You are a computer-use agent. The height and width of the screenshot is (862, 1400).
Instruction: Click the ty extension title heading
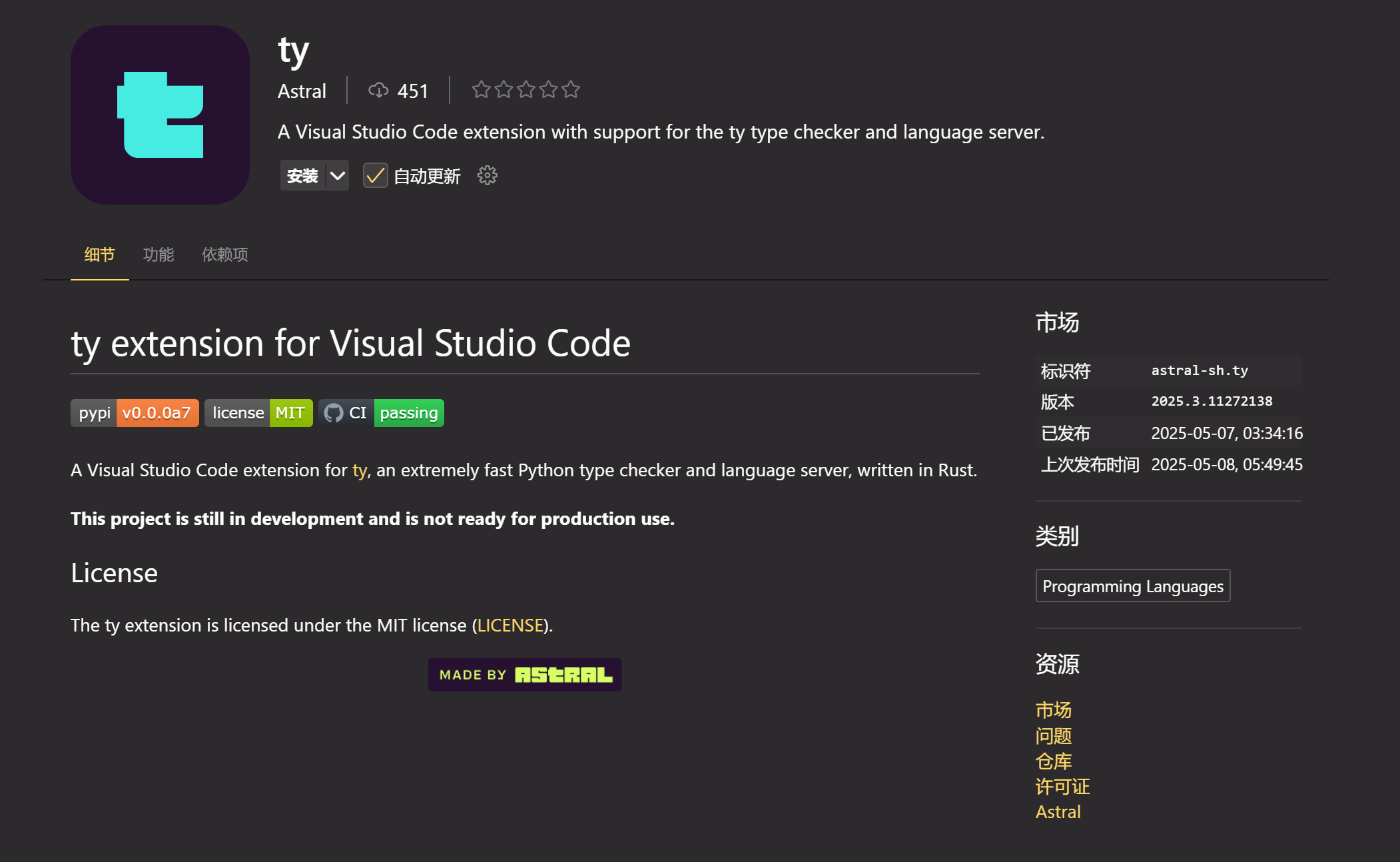(294, 51)
